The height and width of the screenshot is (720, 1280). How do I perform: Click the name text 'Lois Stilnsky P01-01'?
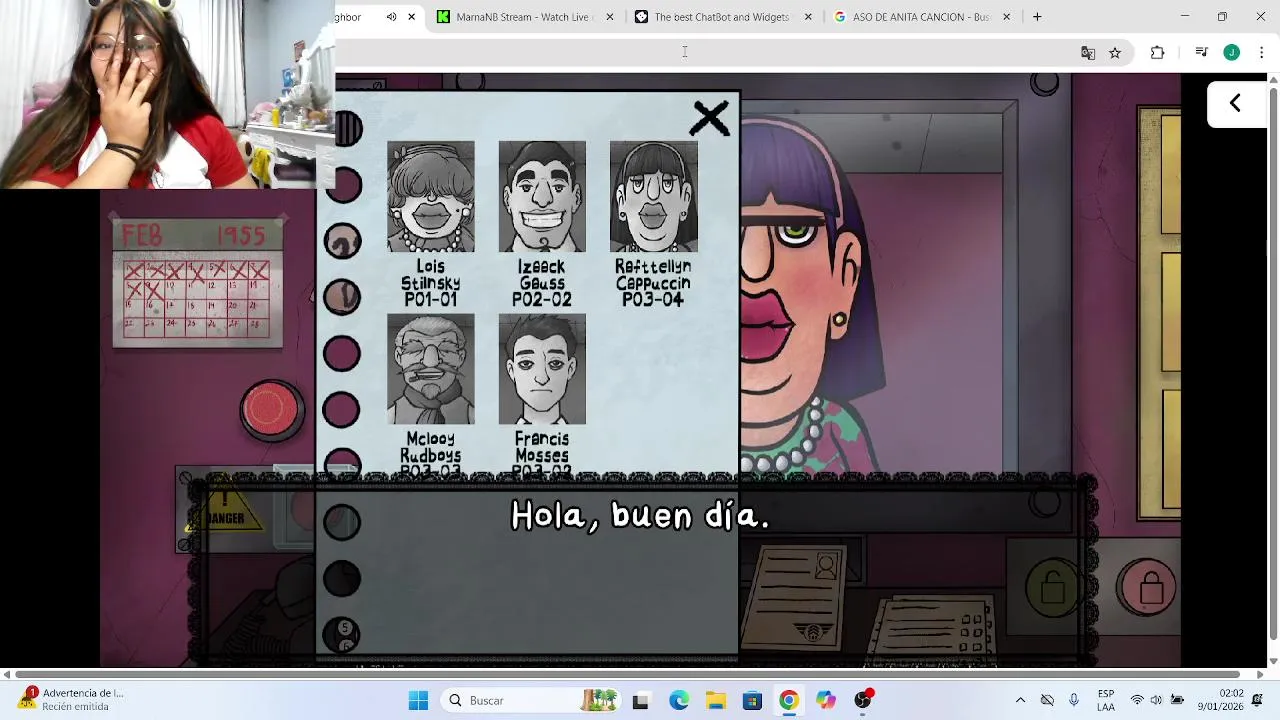(431, 283)
